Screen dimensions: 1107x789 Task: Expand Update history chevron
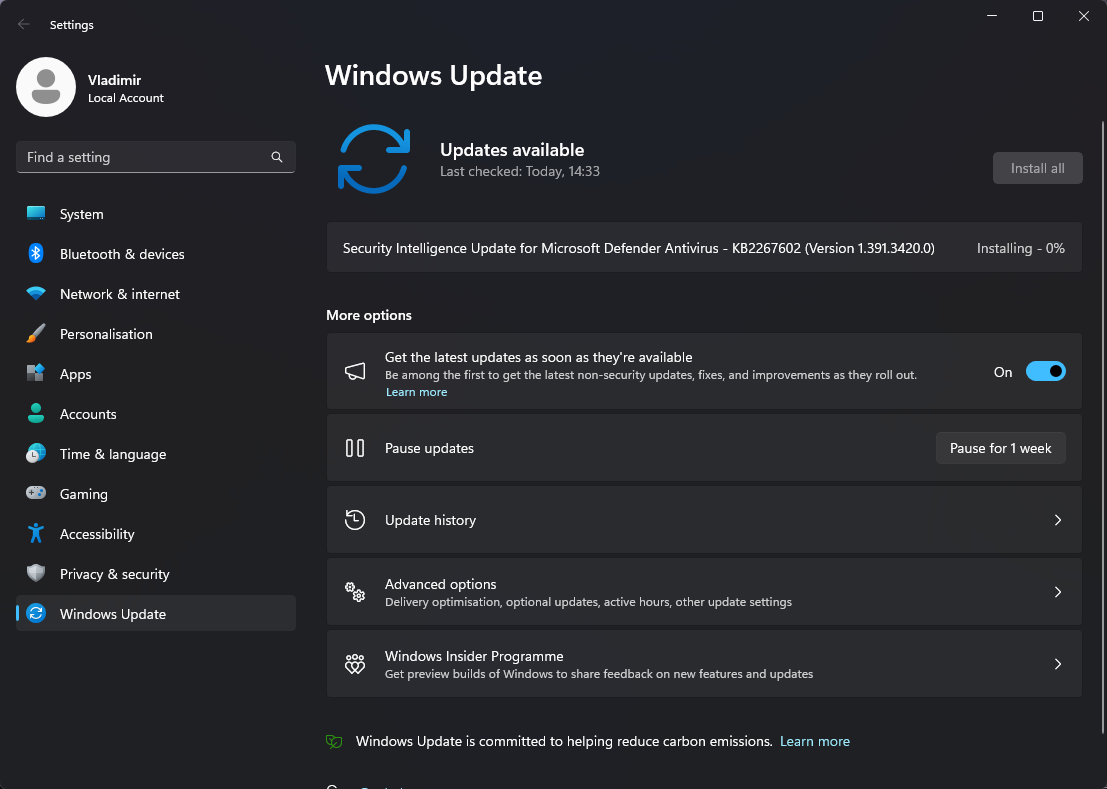click(1058, 520)
